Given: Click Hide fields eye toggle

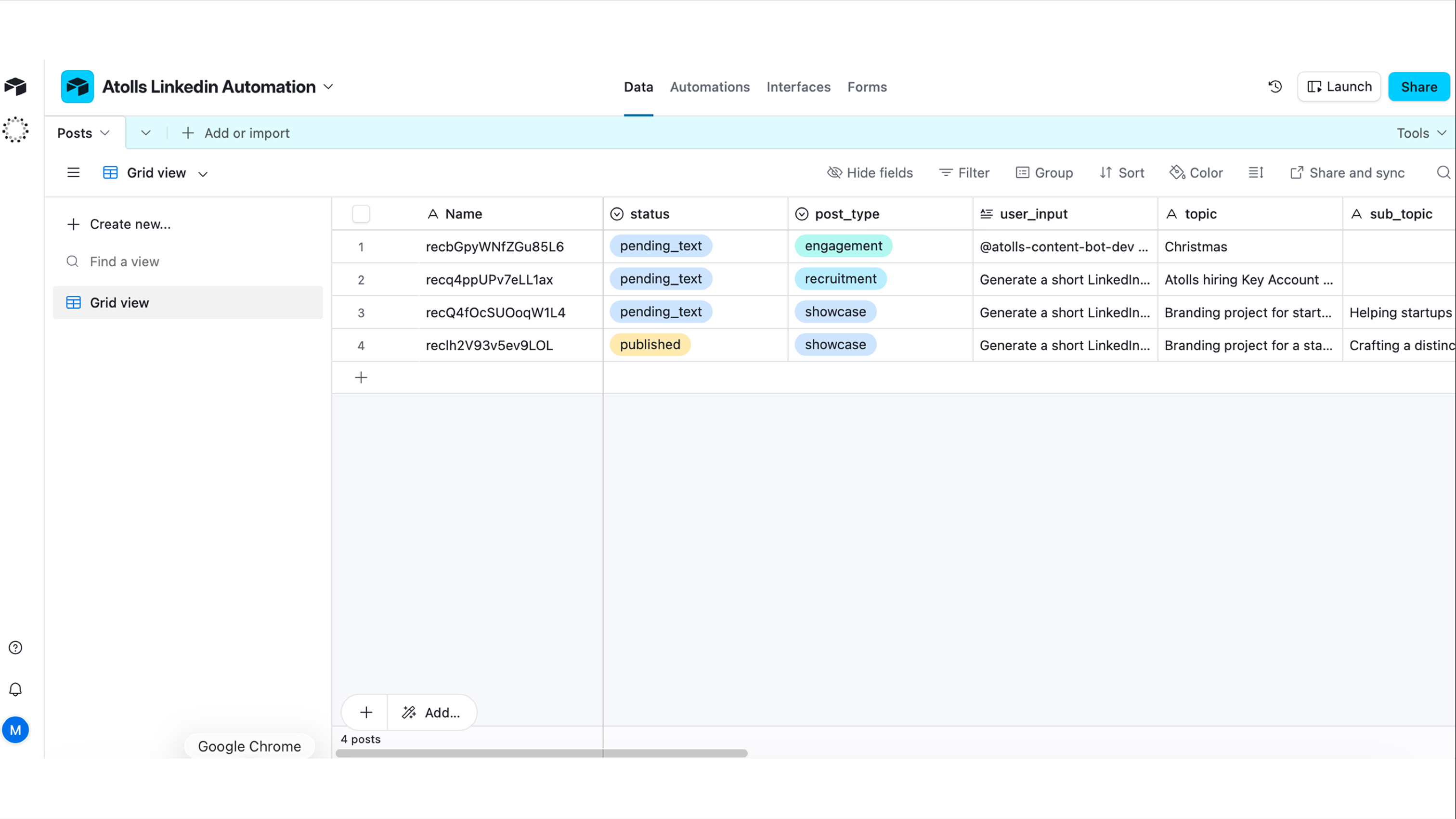Looking at the screenshot, I should [870, 172].
